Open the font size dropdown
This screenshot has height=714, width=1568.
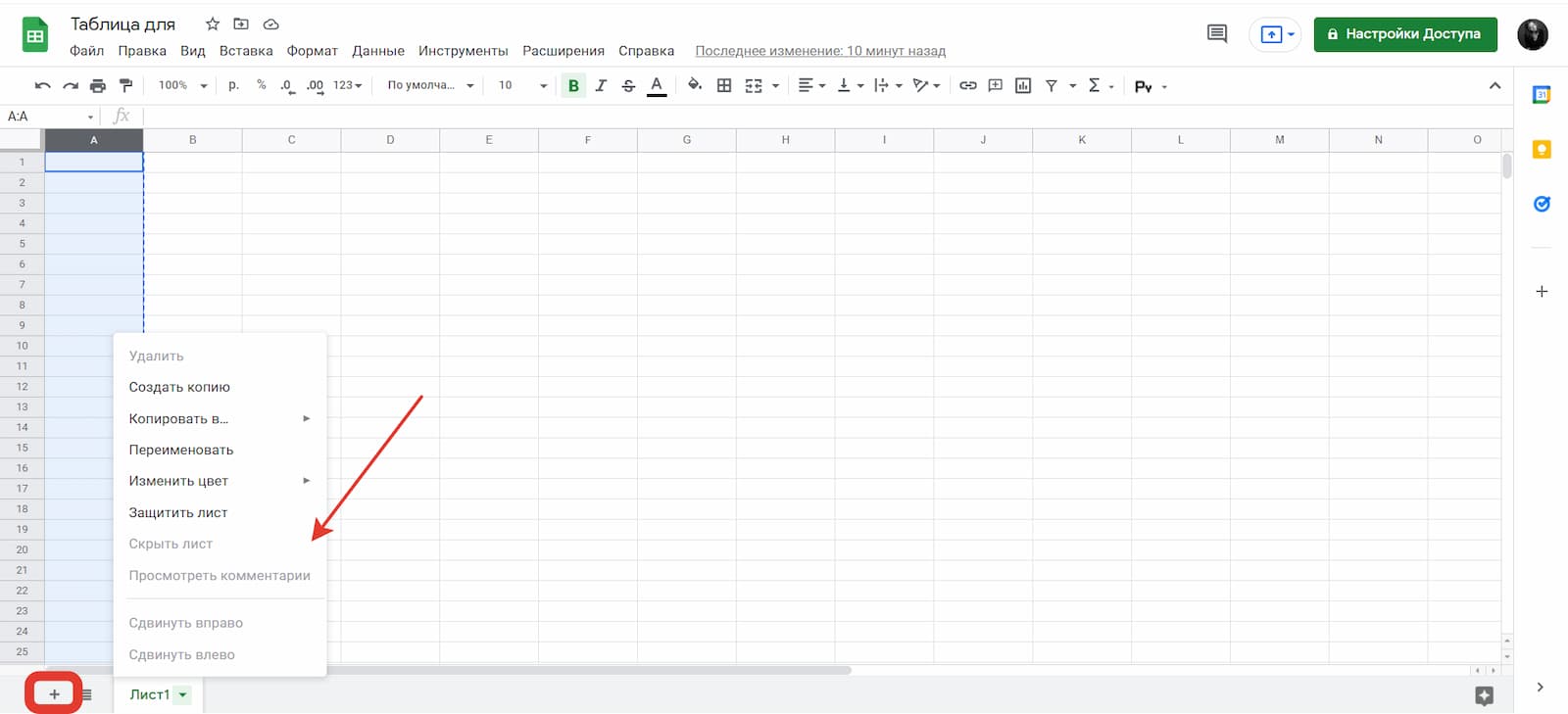(521, 86)
